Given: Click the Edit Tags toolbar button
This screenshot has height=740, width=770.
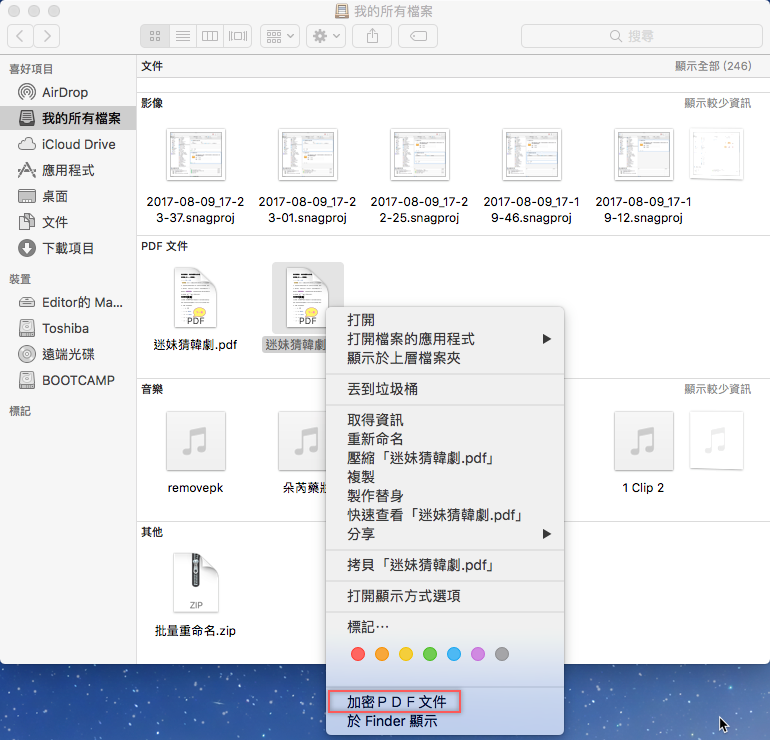Looking at the screenshot, I should pos(417,36).
